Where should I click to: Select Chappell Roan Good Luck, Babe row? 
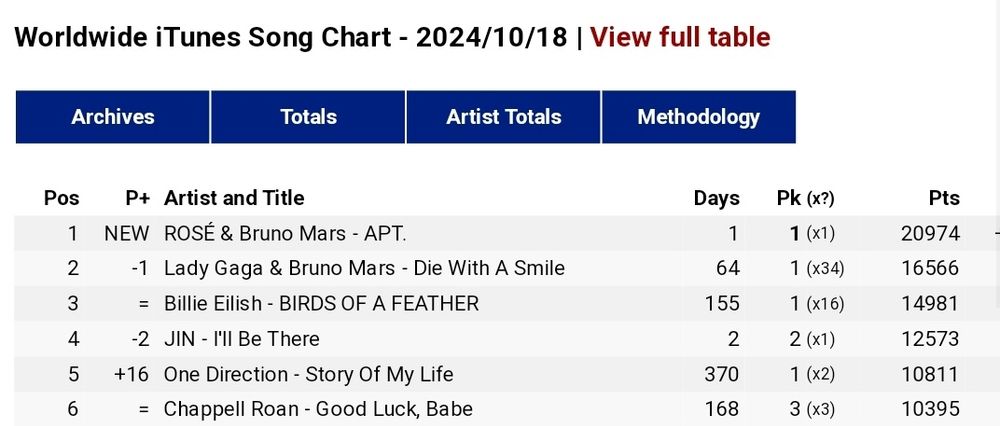(318, 409)
